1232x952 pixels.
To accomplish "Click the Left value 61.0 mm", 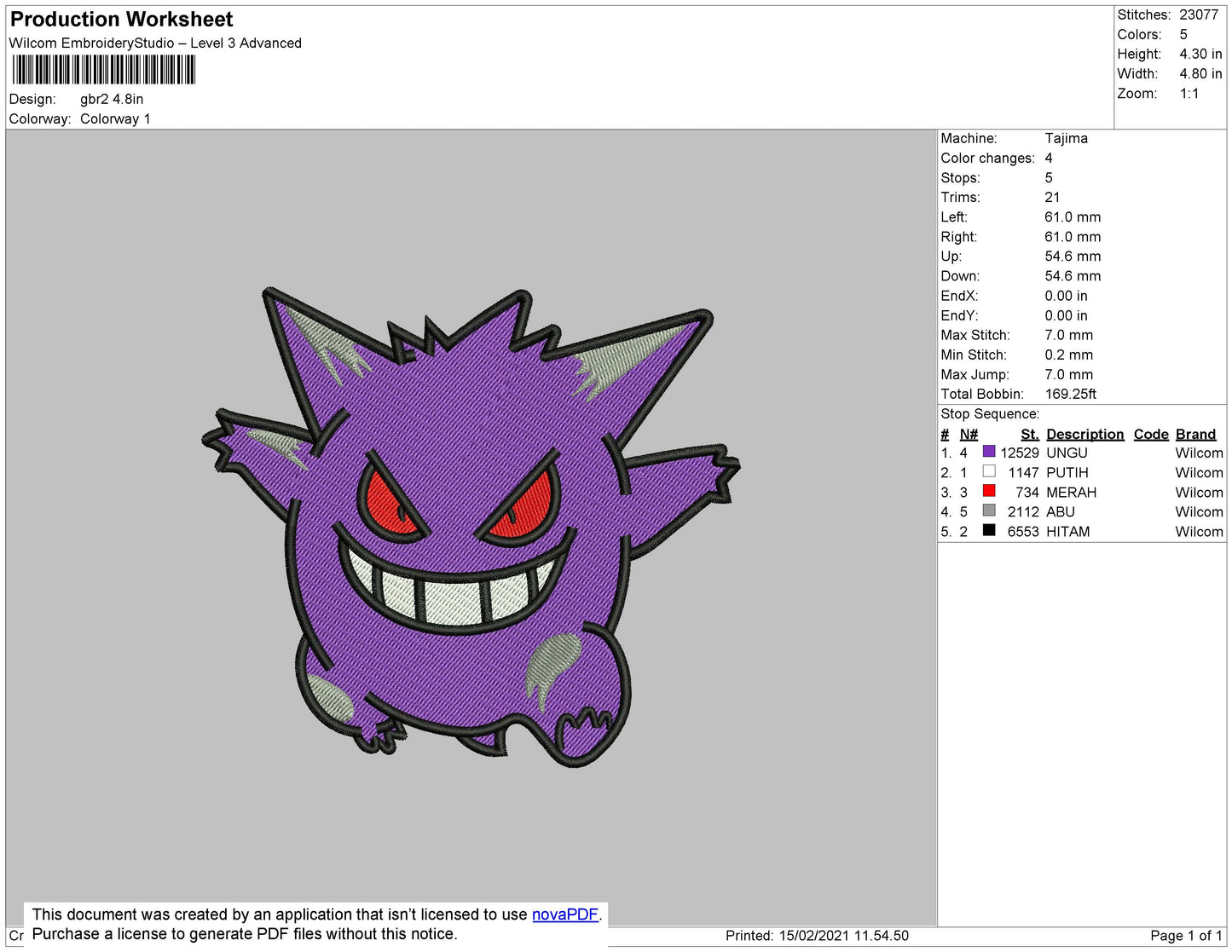I will [x=1073, y=216].
